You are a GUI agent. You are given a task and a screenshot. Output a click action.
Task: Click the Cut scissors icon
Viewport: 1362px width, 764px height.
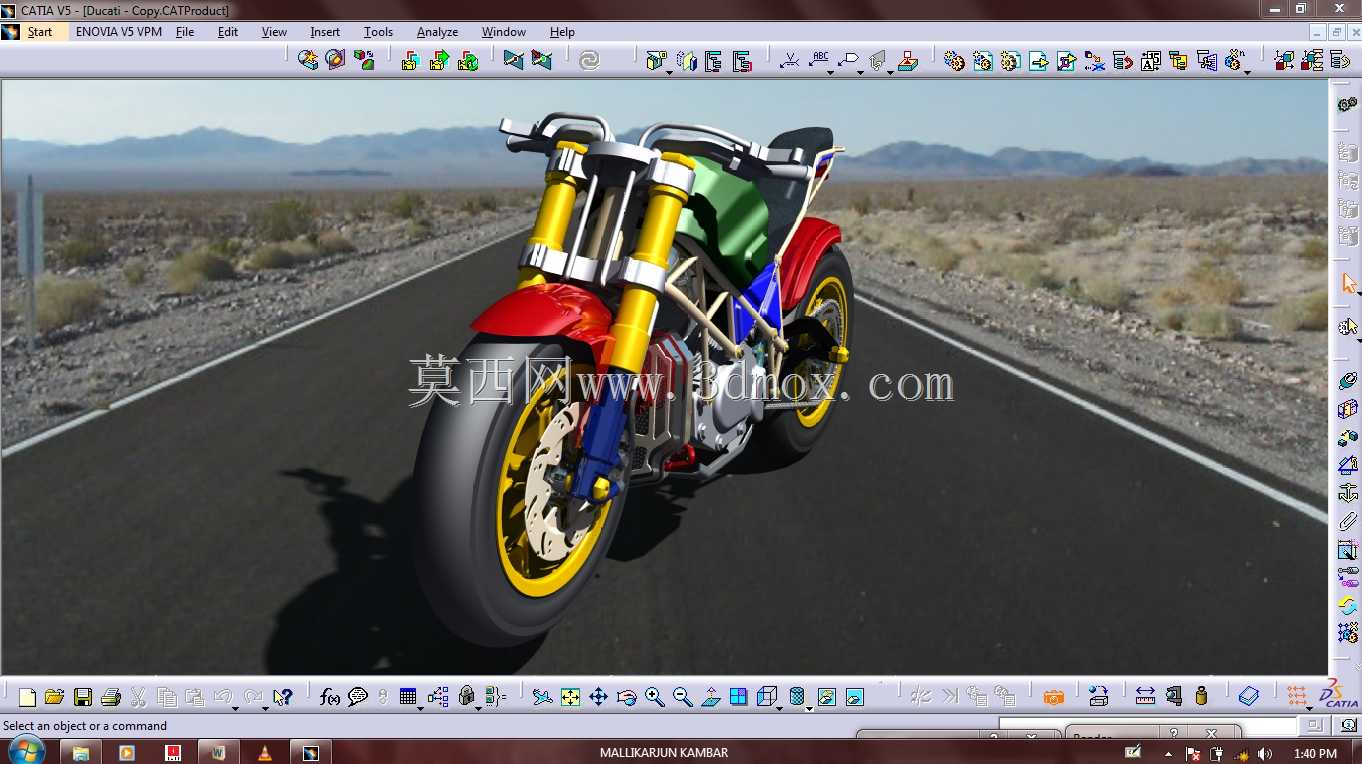coord(139,697)
